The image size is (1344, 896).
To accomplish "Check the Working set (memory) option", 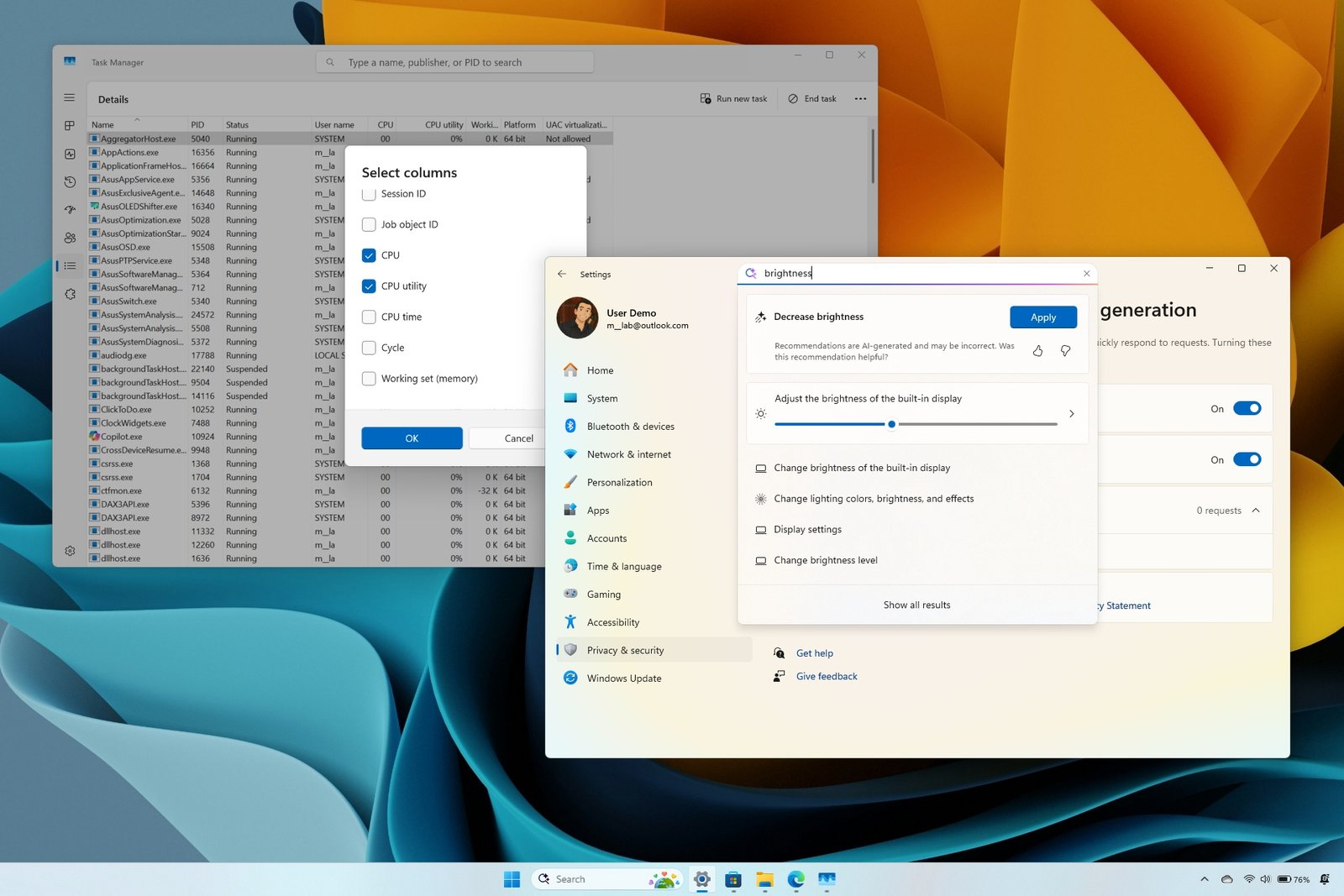I will coord(369,378).
